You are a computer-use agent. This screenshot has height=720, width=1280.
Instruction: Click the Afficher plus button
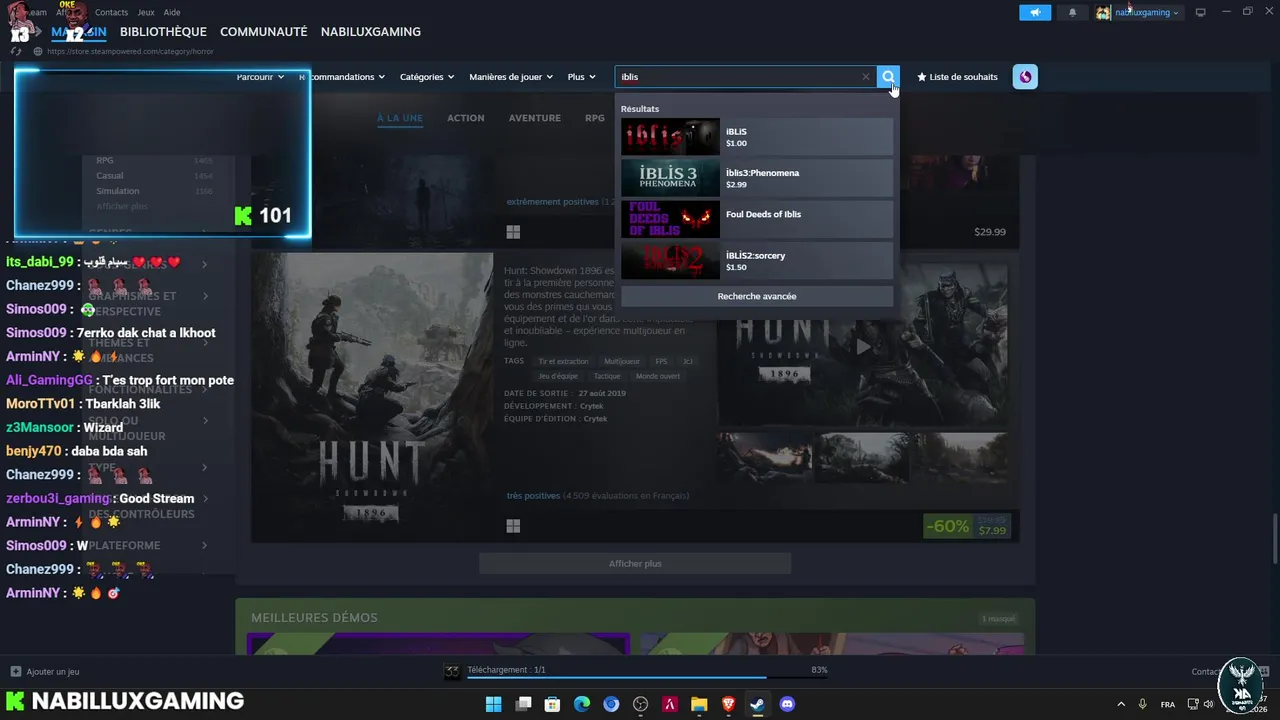click(x=635, y=564)
